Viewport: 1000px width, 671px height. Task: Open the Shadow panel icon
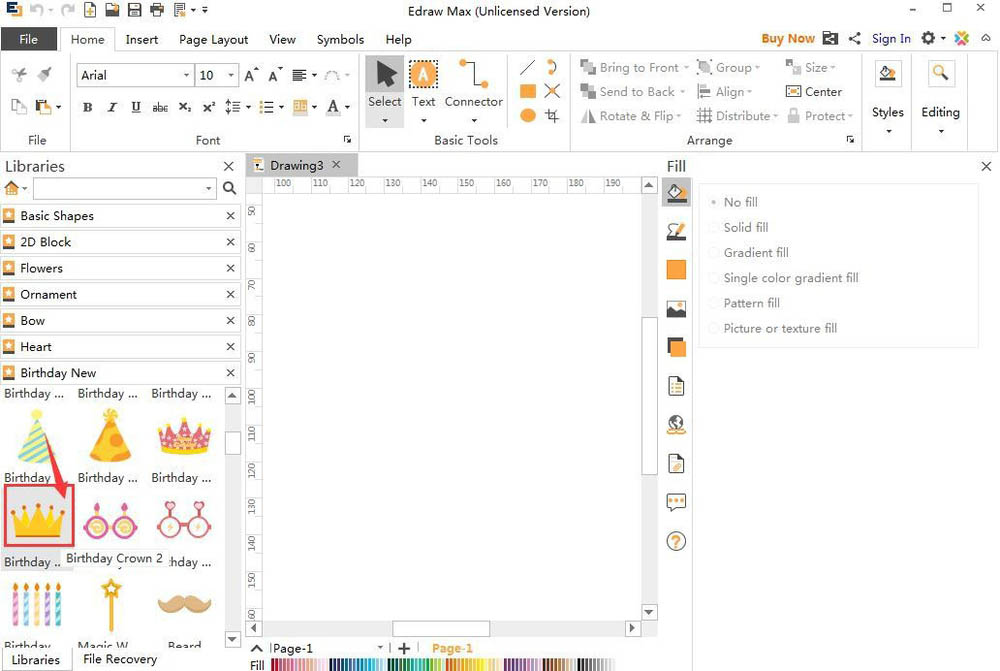coord(676,347)
